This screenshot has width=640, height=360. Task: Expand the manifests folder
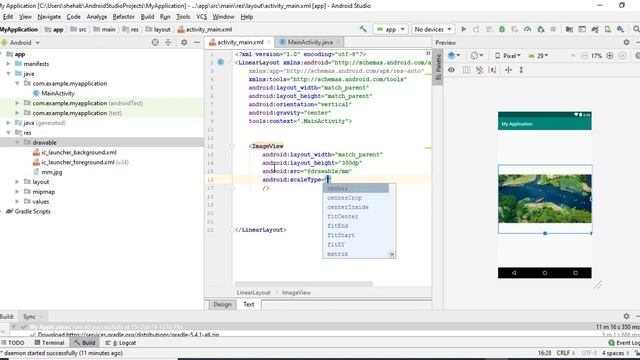[x=8, y=64]
